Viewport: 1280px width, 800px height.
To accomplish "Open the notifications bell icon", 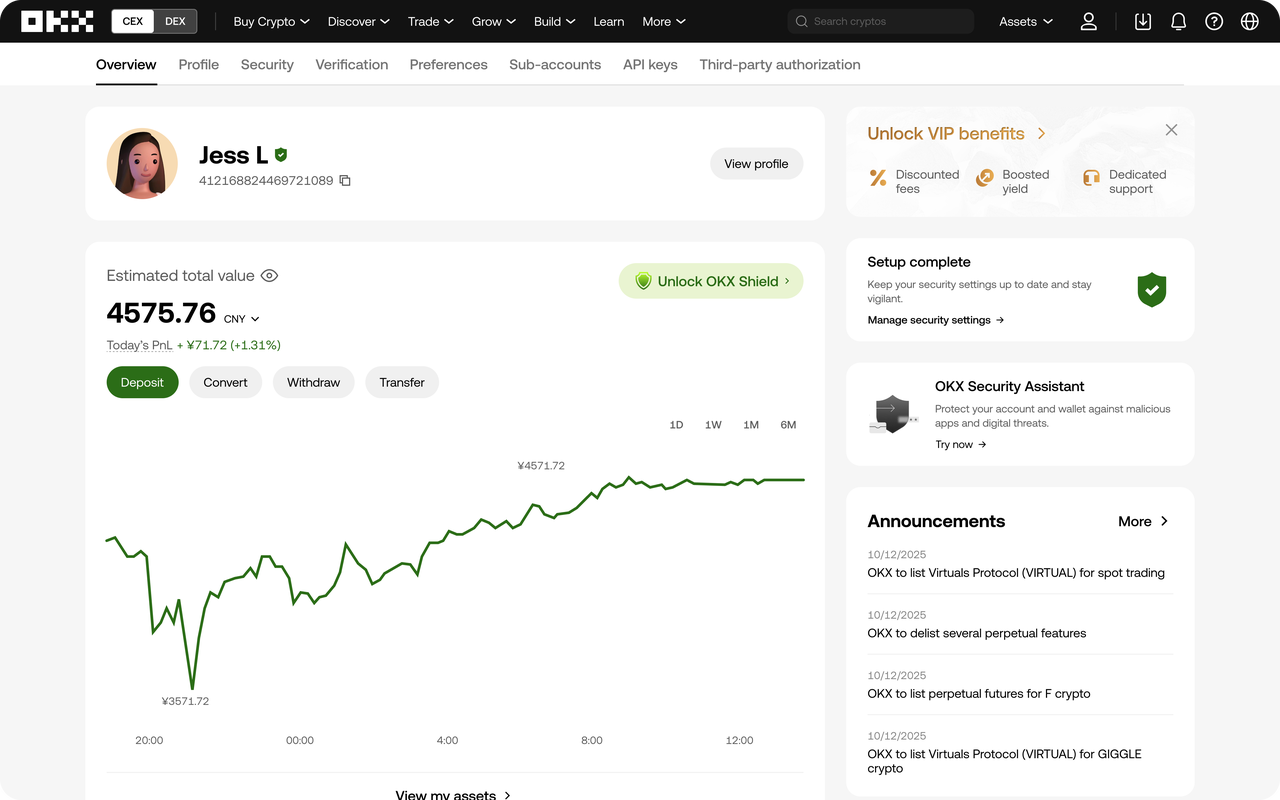I will point(1179,21).
